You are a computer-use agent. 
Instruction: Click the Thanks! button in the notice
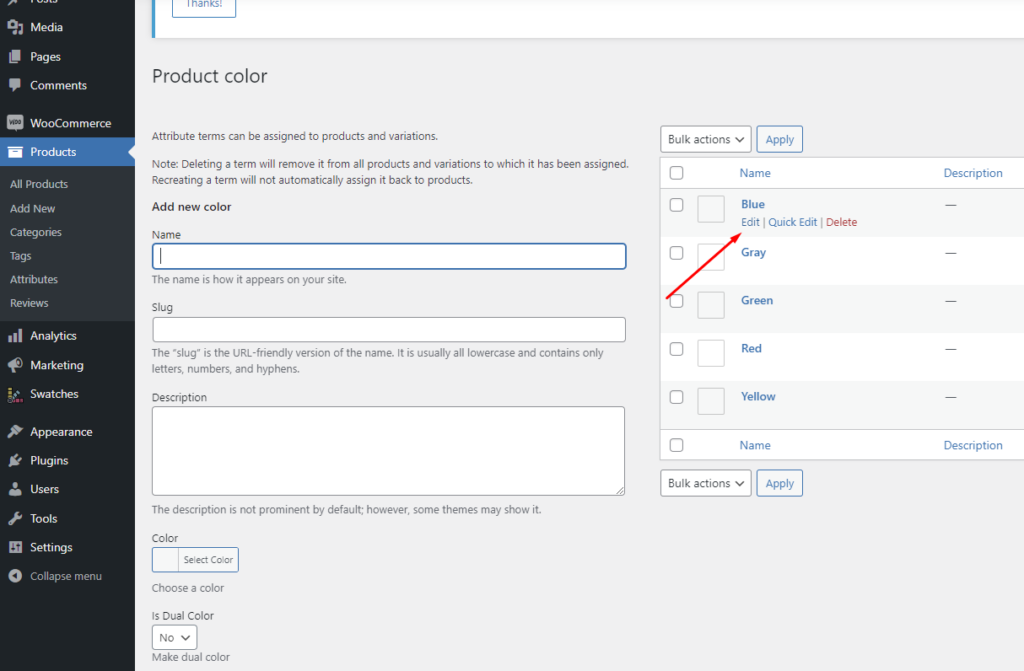pos(204,6)
